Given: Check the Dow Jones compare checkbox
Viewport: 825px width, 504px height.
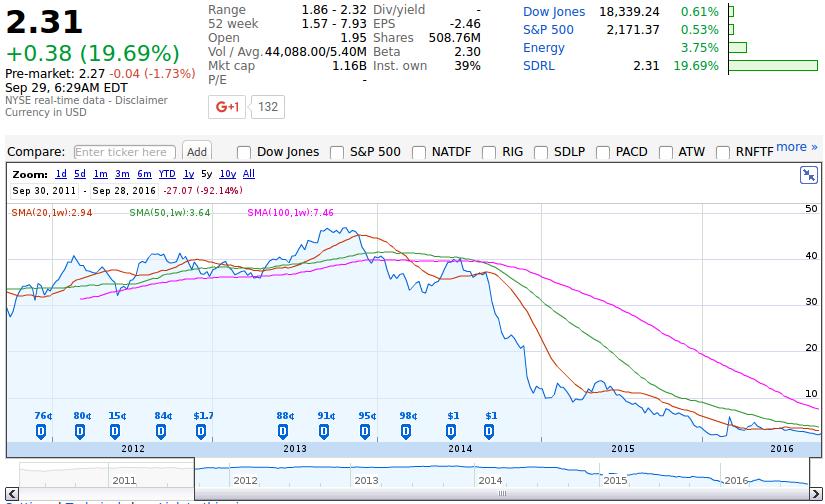Looking at the screenshot, I should (244, 153).
